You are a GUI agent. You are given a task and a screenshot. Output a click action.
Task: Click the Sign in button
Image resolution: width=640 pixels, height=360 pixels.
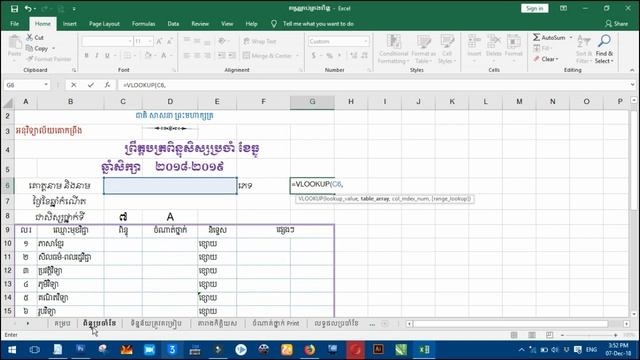pyautogui.click(x=534, y=8)
